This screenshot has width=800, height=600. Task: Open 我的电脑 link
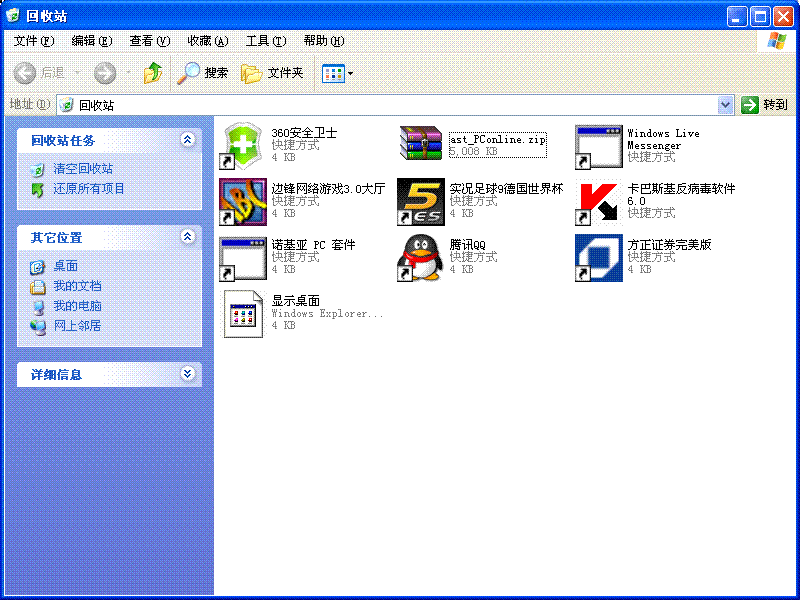(77, 306)
